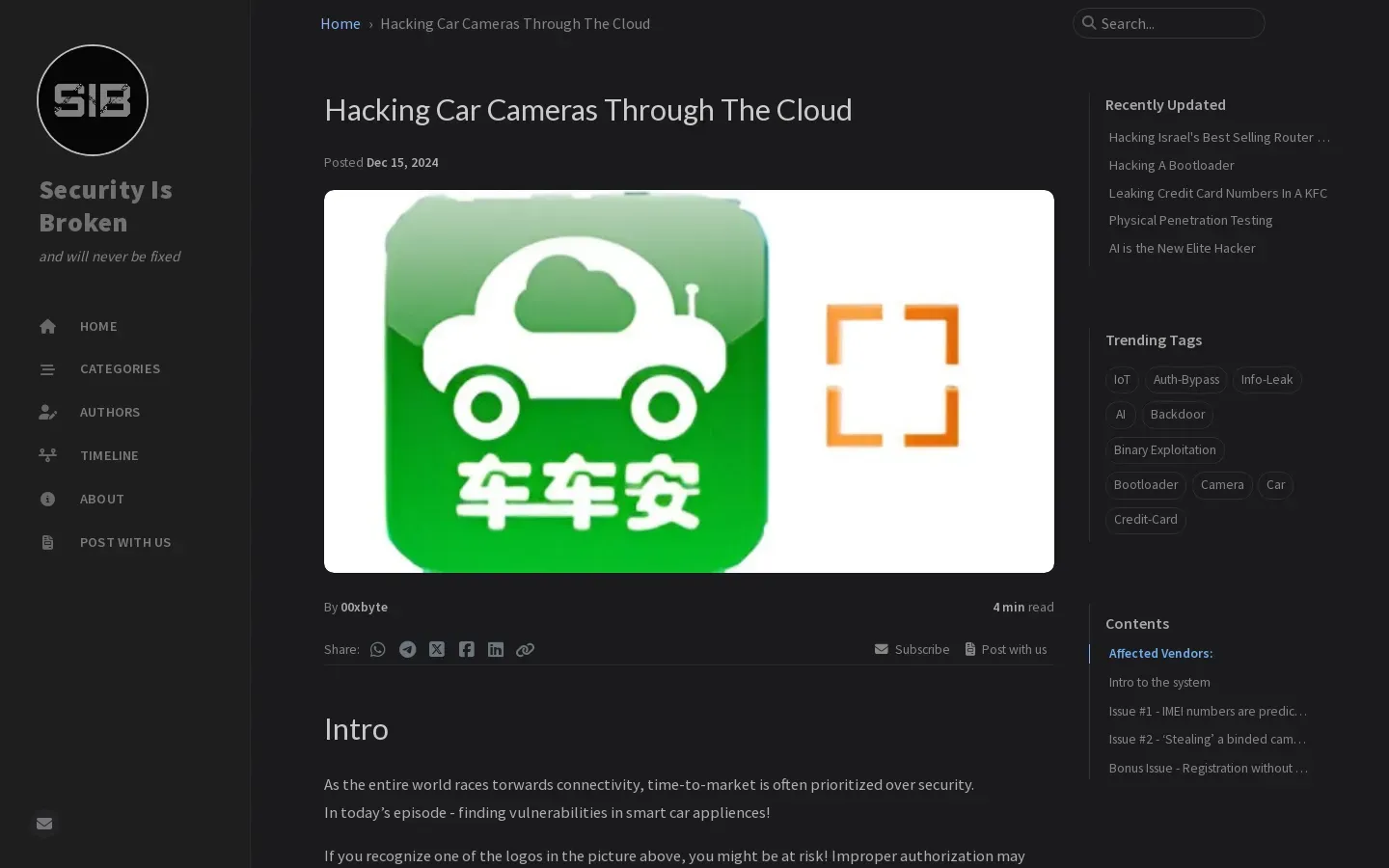
Task: Open Physical Penetration Testing recent post
Action: click(1190, 221)
